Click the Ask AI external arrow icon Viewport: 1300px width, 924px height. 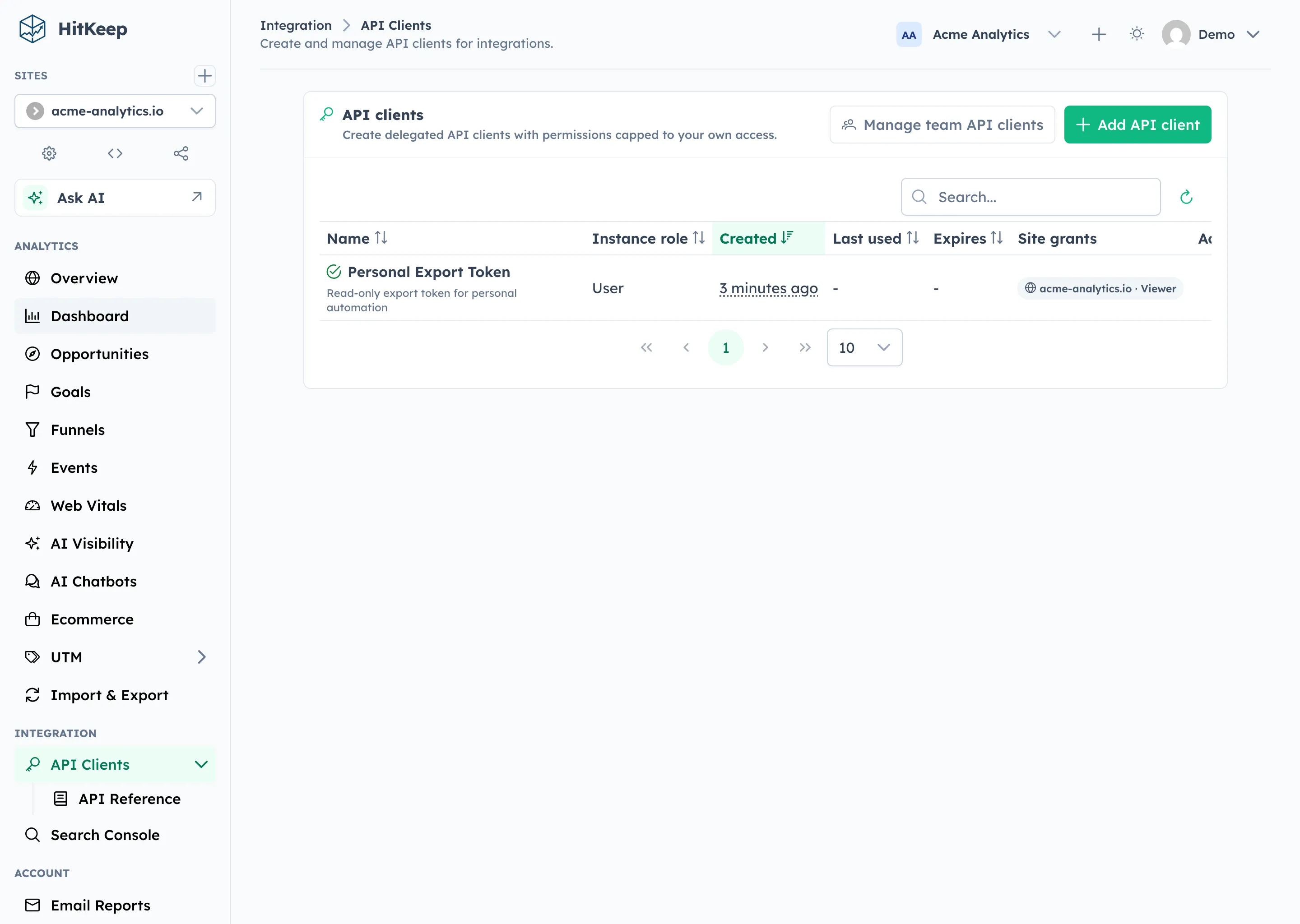pos(197,197)
